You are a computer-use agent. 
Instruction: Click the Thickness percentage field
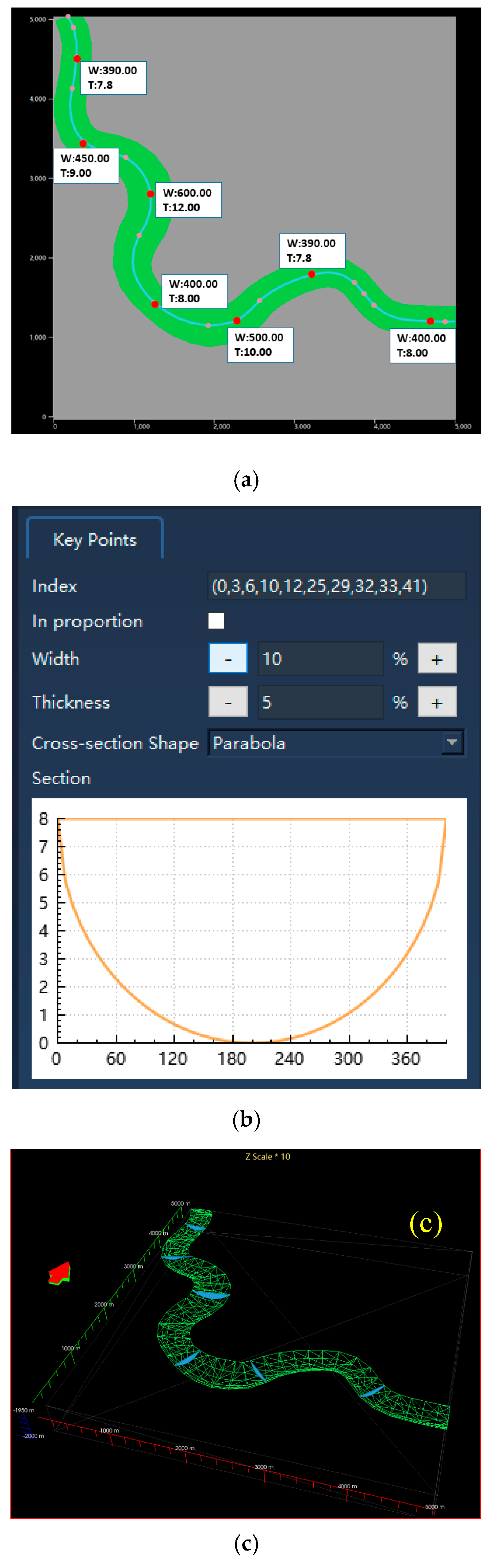[x=320, y=702]
